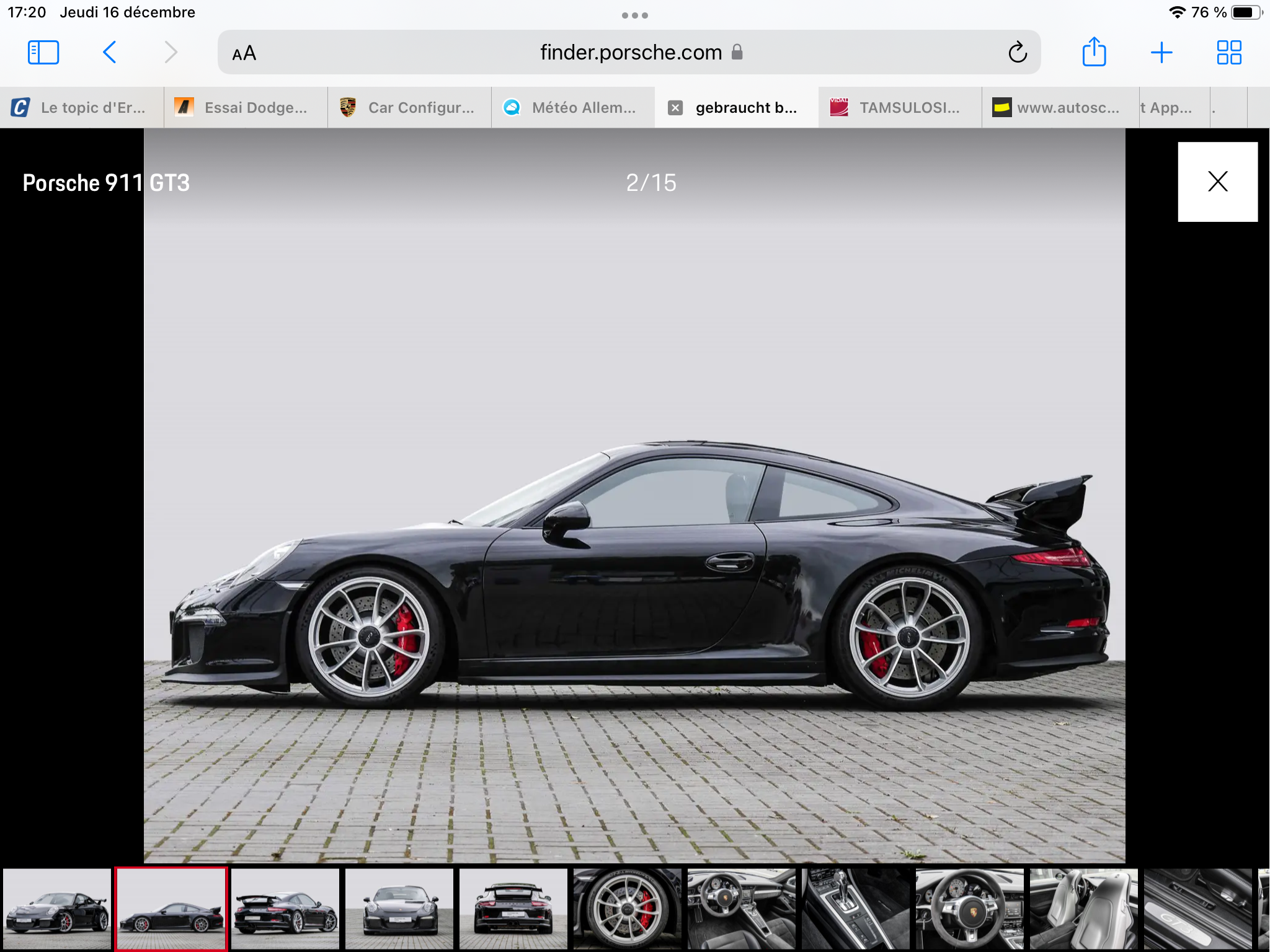The height and width of the screenshot is (952, 1270).
Task: Open the AA reader view menu
Action: click(244, 53)
